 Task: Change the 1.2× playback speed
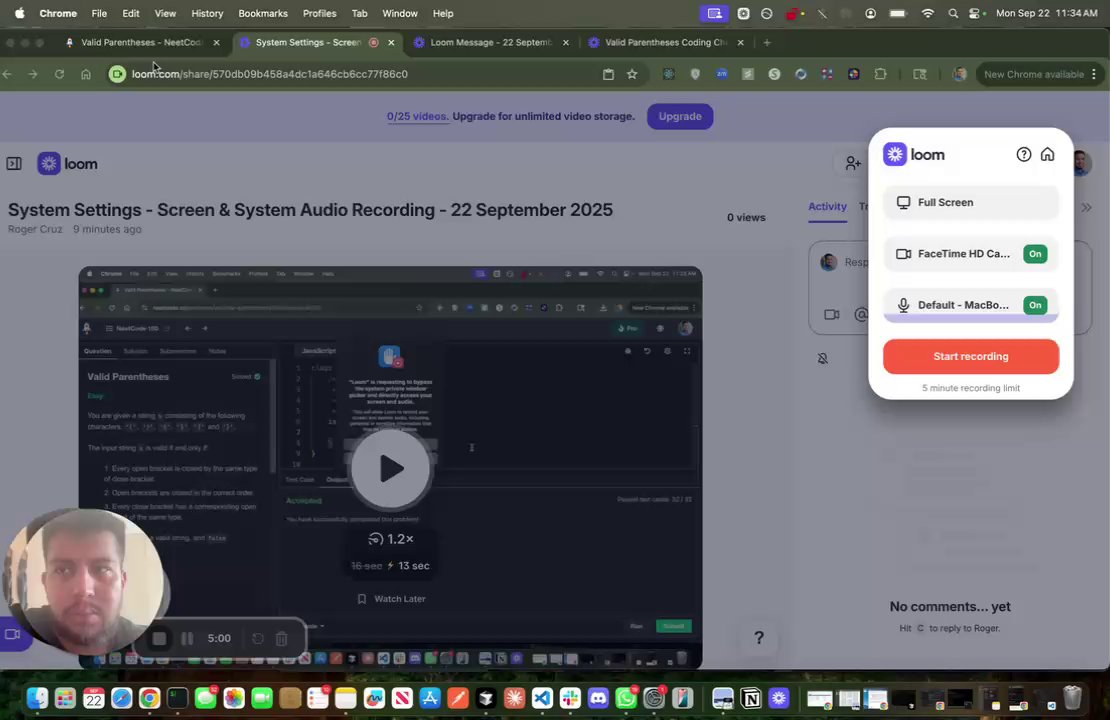(391, 539)
